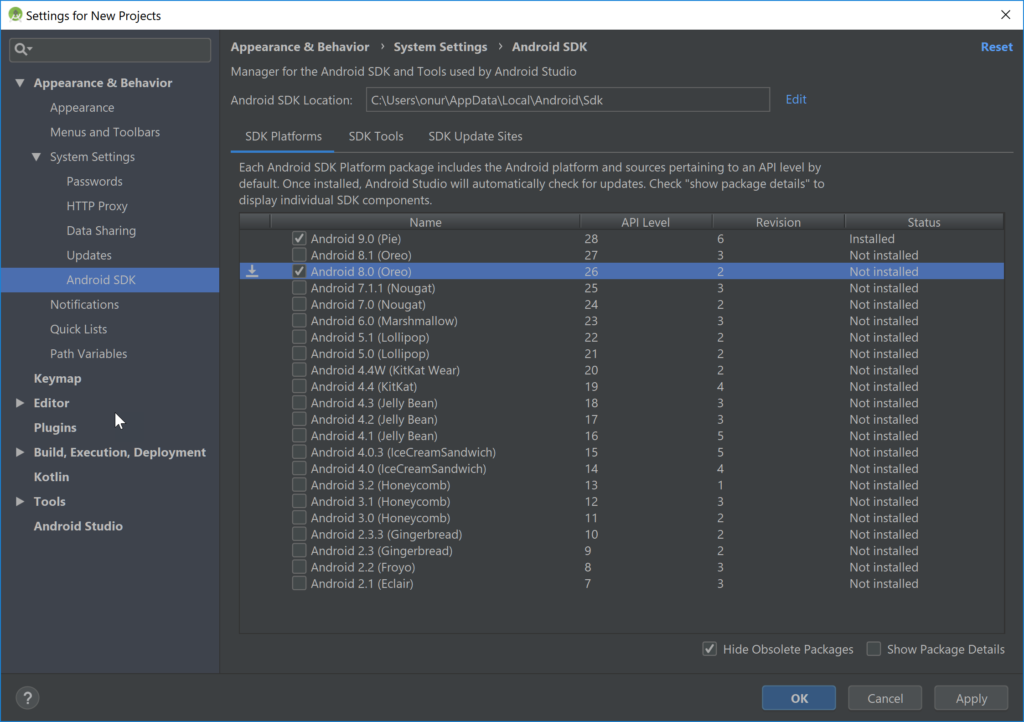Screen dimensions: 1024x722
Task: Click the Android Studio logo in title bar
Action: pos(15,14)
